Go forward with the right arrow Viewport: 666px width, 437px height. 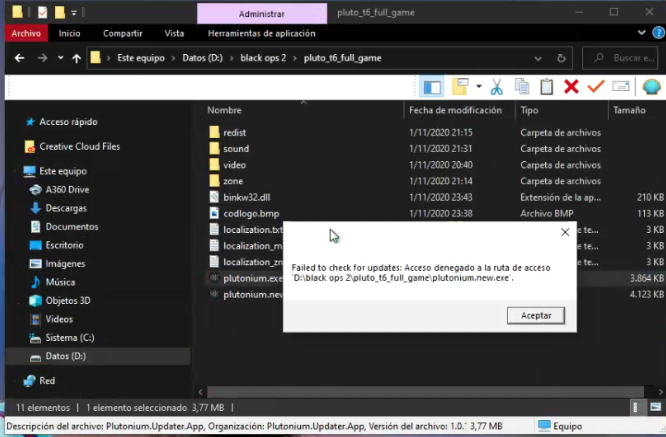point(42,58)
